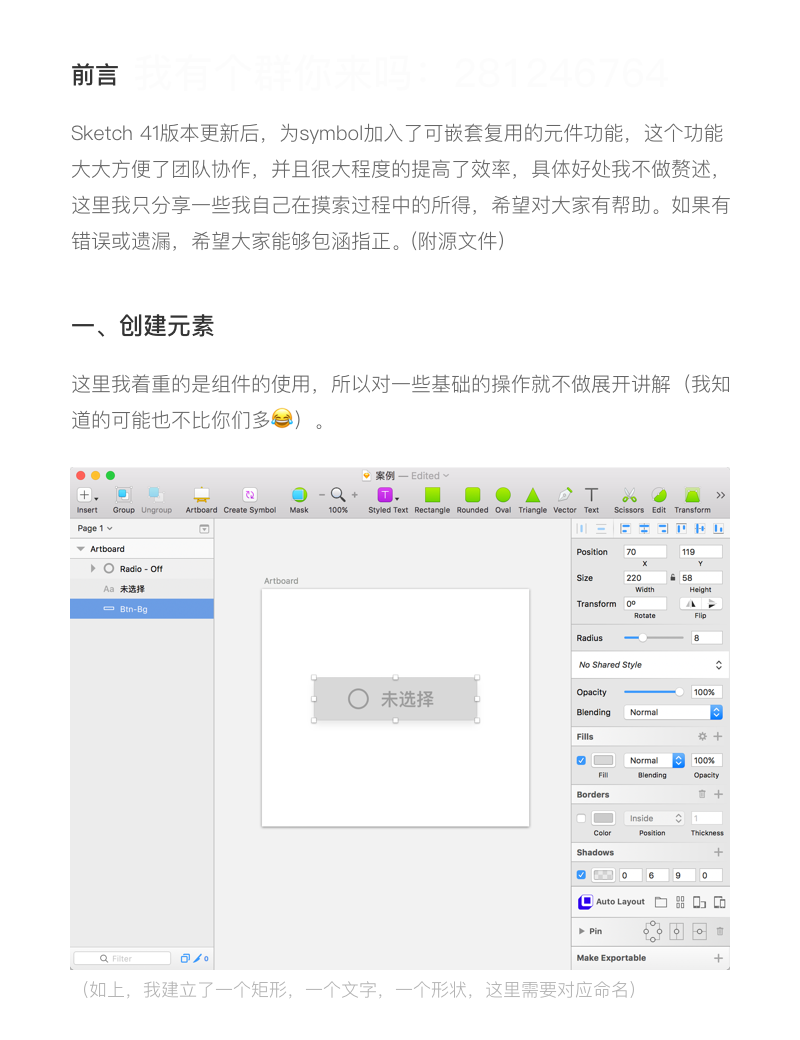Toggle the size proportions lock
Viewport: 800px width, 1040px height.
click(x=673, y=578)
